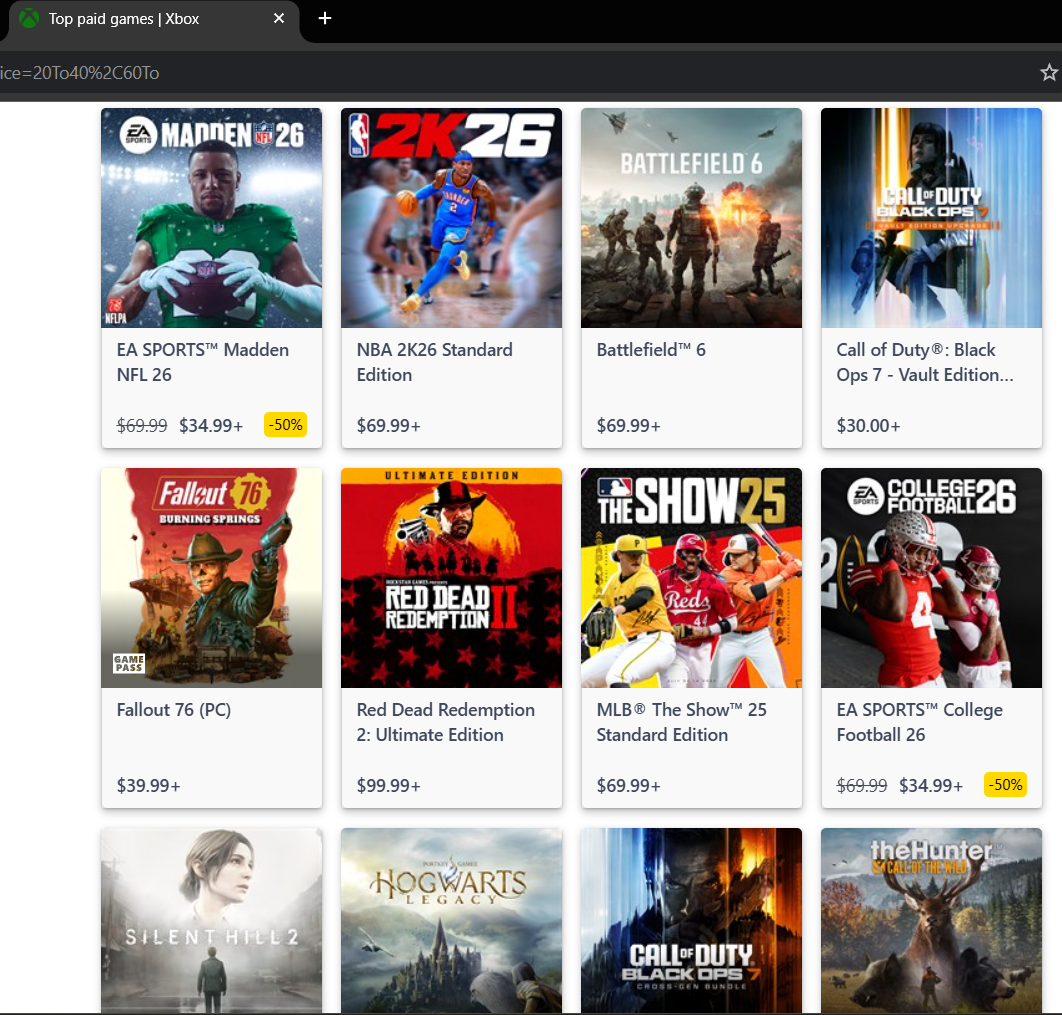Image resolution: width=1062 pixels, height=1015 pixels.
Task: Open the Hogwarts Legacy cover art
Action: 451,921
